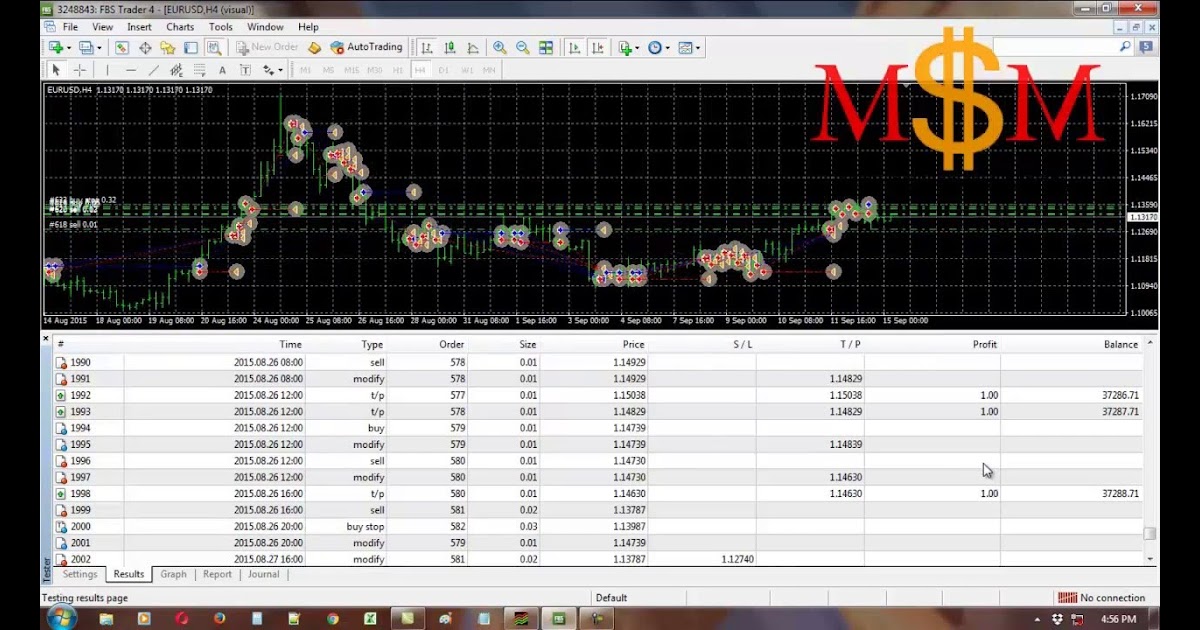Switch timeframe to M1
The height and width of the screenshot is (630, 1200).
(305, 70)
